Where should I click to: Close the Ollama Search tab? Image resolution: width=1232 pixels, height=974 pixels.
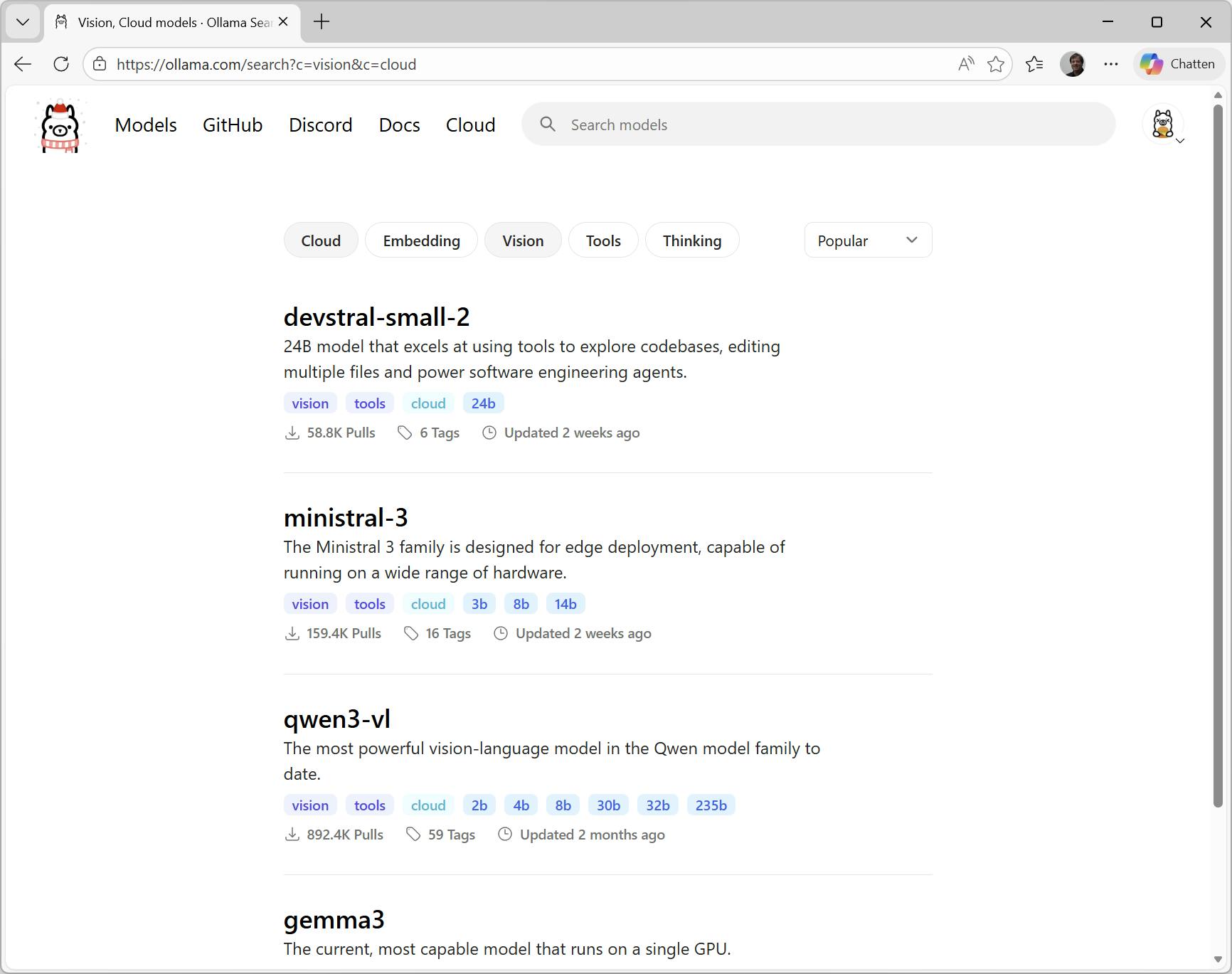(283, 22)
